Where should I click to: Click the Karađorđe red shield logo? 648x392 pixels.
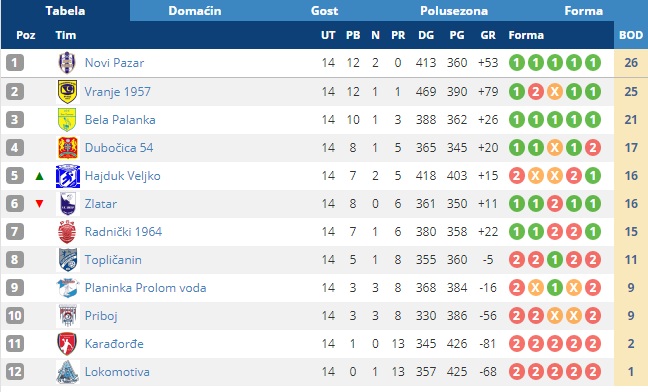coord(67,344)
